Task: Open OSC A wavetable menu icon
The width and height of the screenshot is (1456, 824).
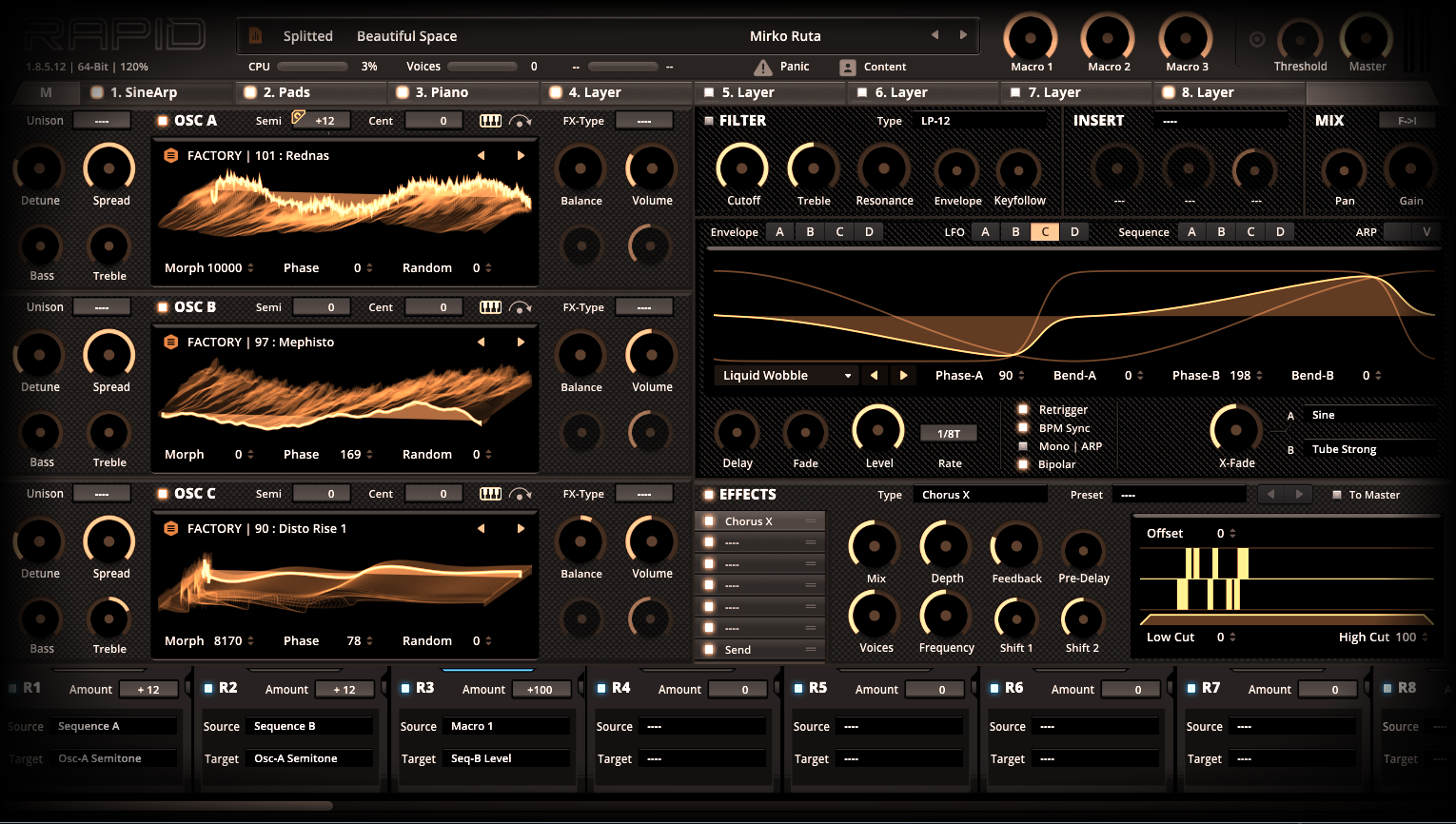Action: (x=170, y=155)
